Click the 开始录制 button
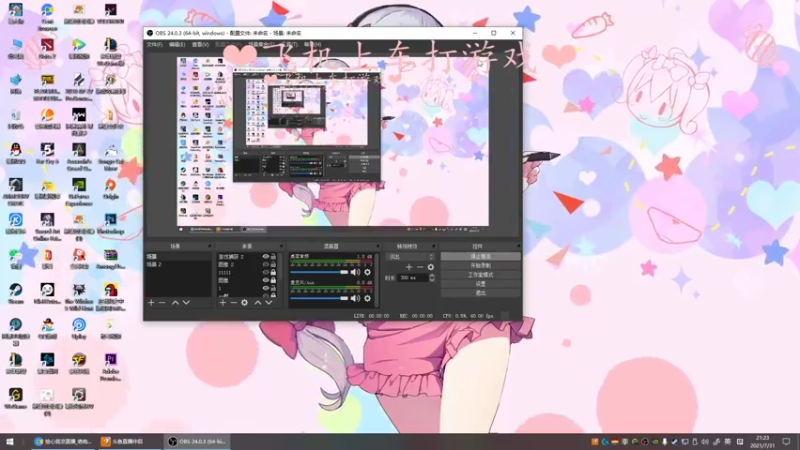This screenshot has width=800, height=450. 480,266
